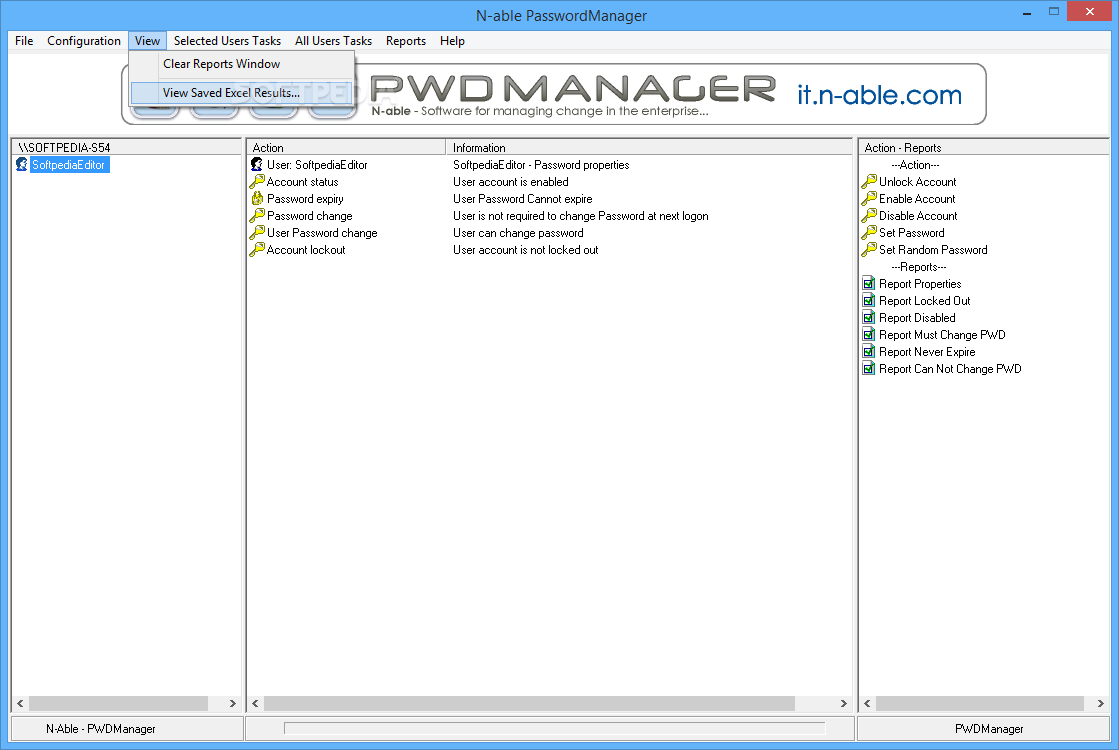Click the Action - Reports column header
The image size is (1119, 750).
[x=984, y=148]
